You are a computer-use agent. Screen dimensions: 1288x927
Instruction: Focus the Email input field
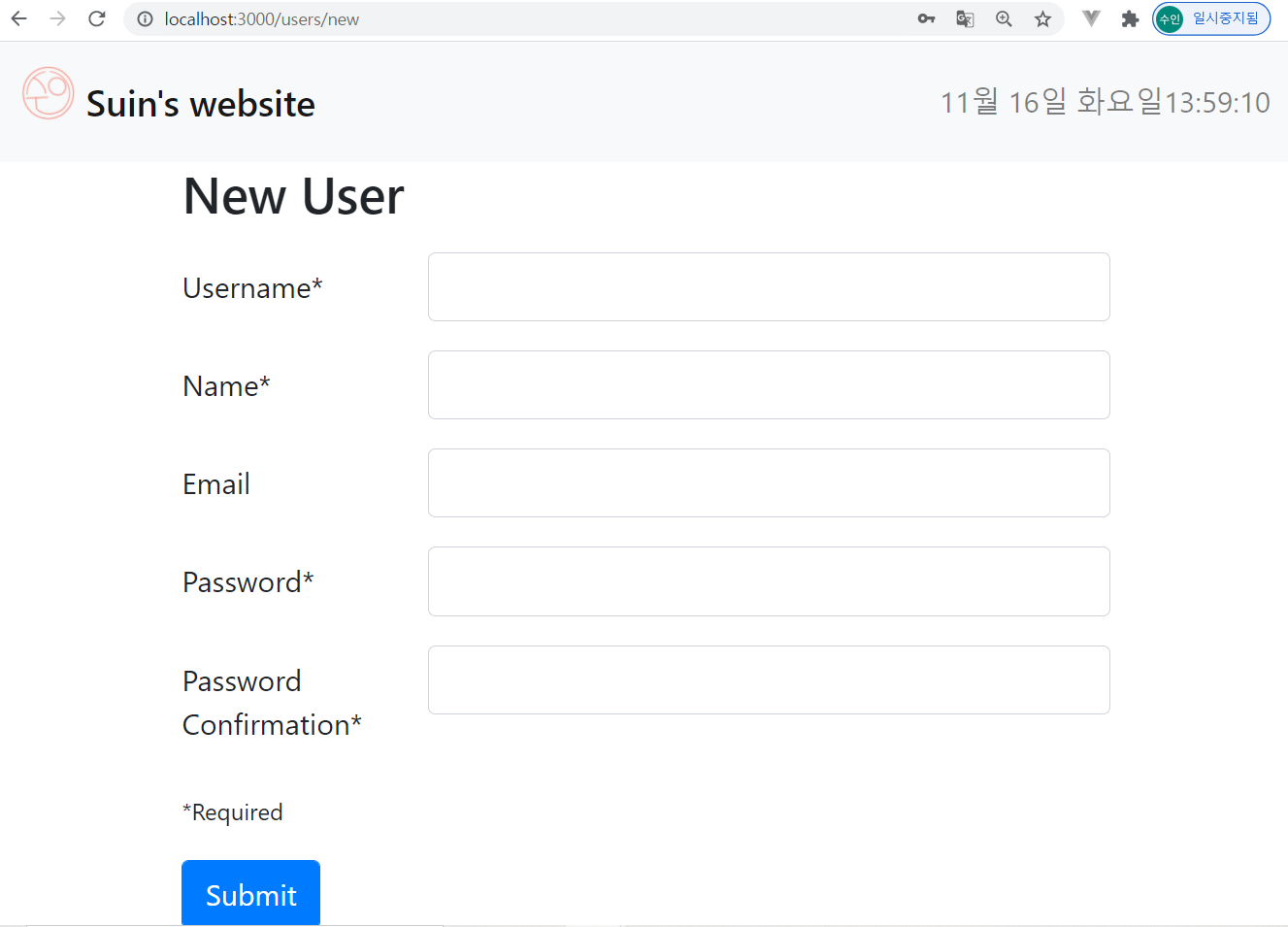coord(769,482)
